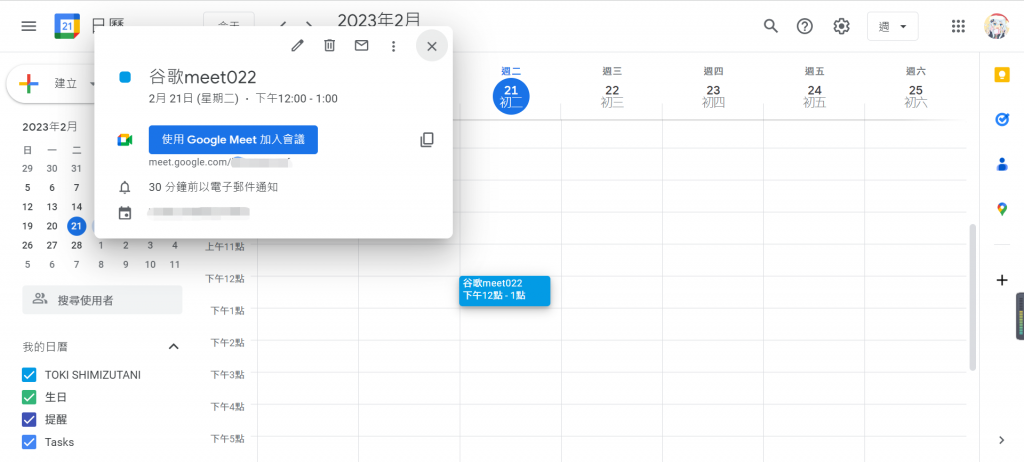Screen dimensions: 1024x462
Task: Open the account profile avatar
Action: [997, 26]
